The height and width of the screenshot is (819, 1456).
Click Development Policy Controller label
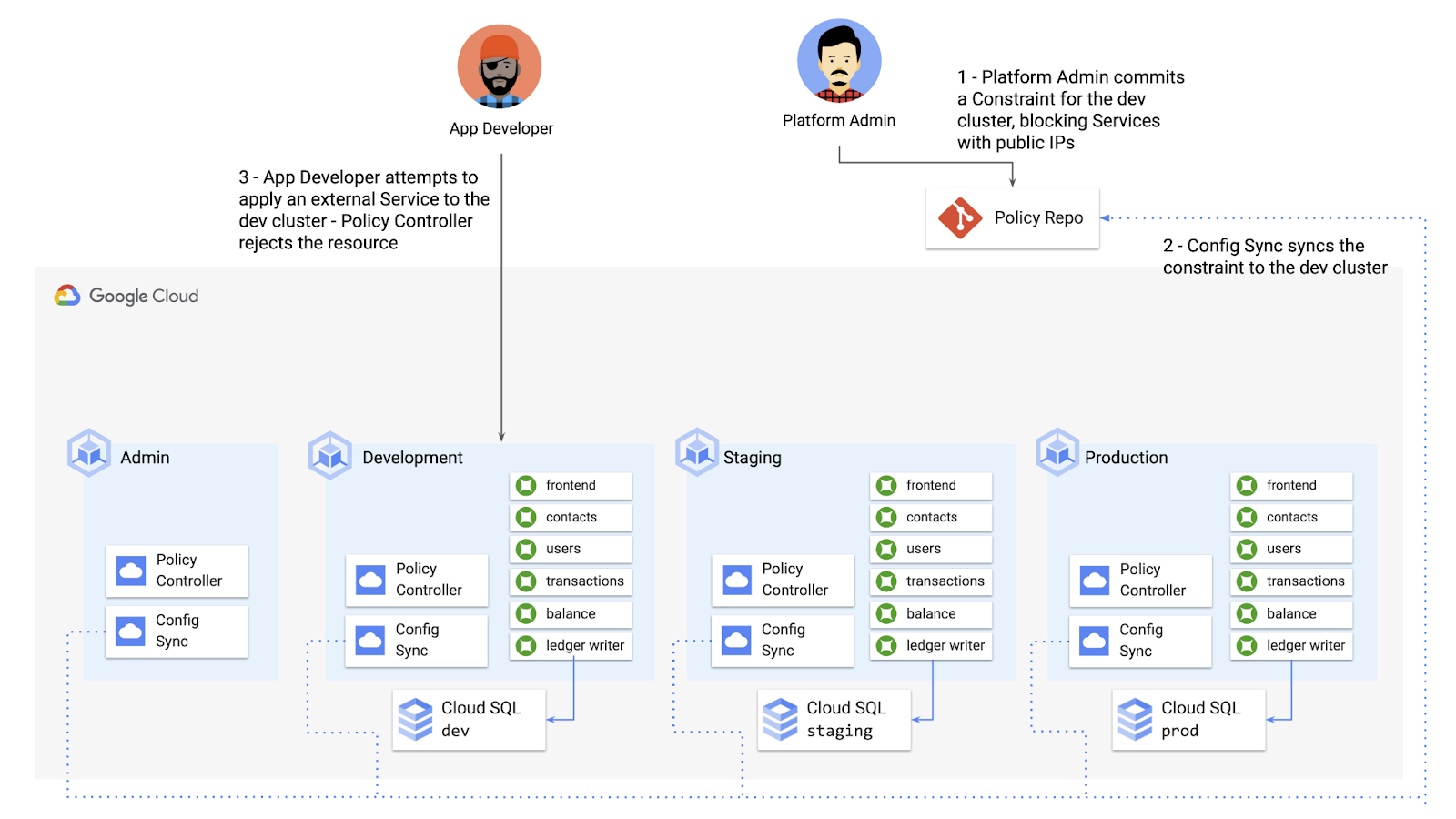coord(429,580)
